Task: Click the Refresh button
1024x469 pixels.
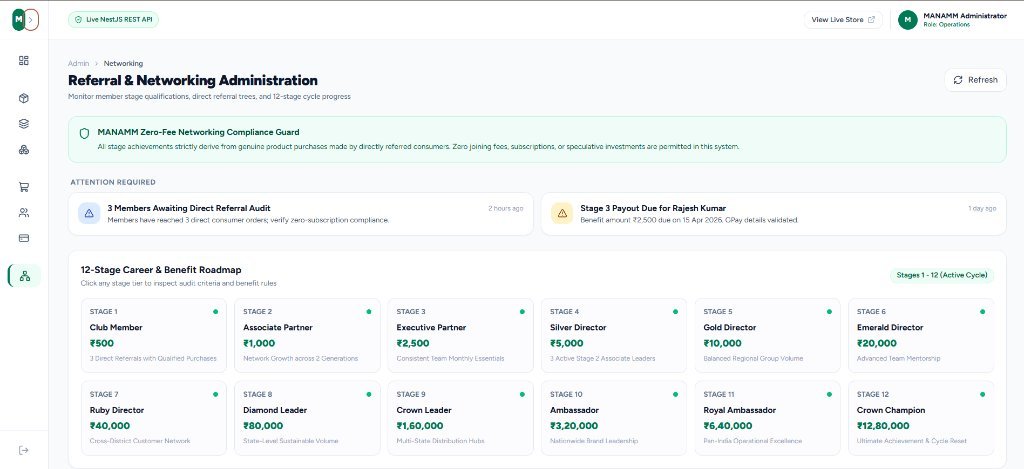Action: tap(975, 80)
